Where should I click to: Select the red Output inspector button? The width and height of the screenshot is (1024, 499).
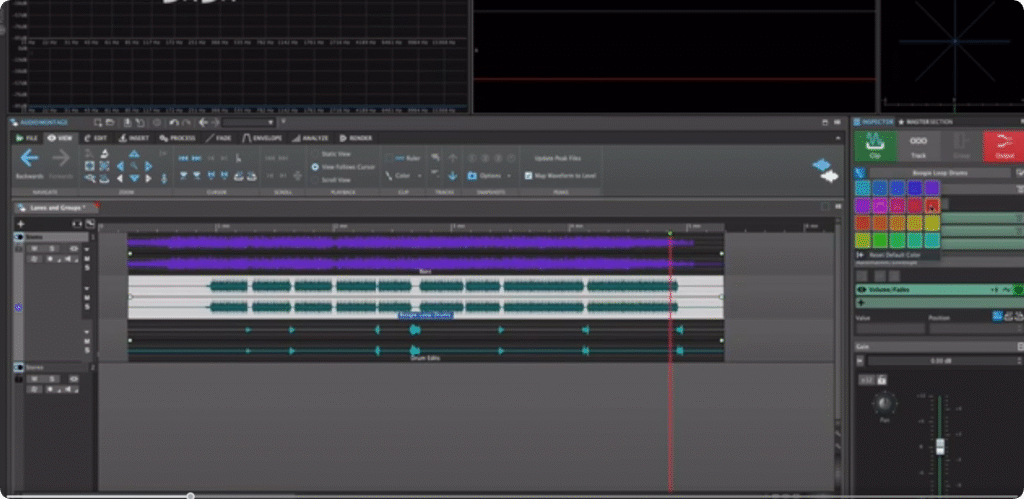[x=1004, y=146]
